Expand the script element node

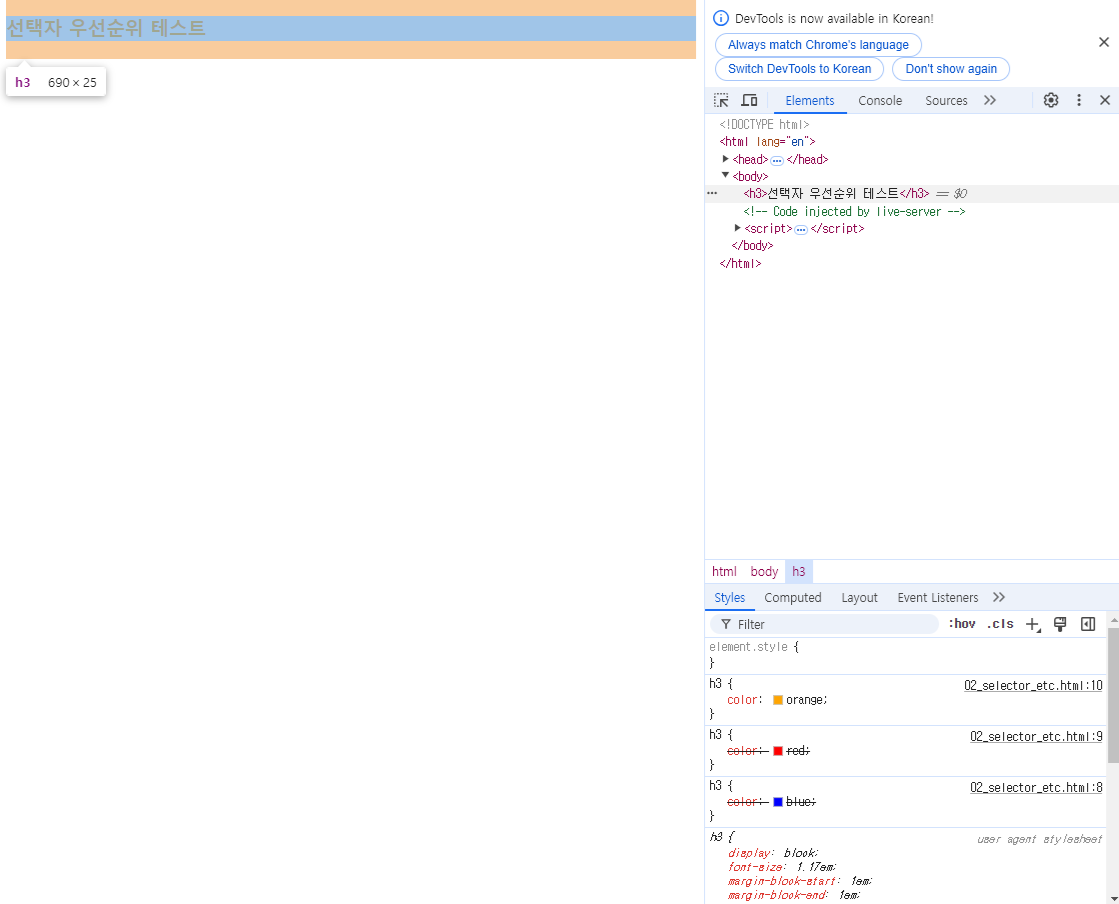(737, 228)
